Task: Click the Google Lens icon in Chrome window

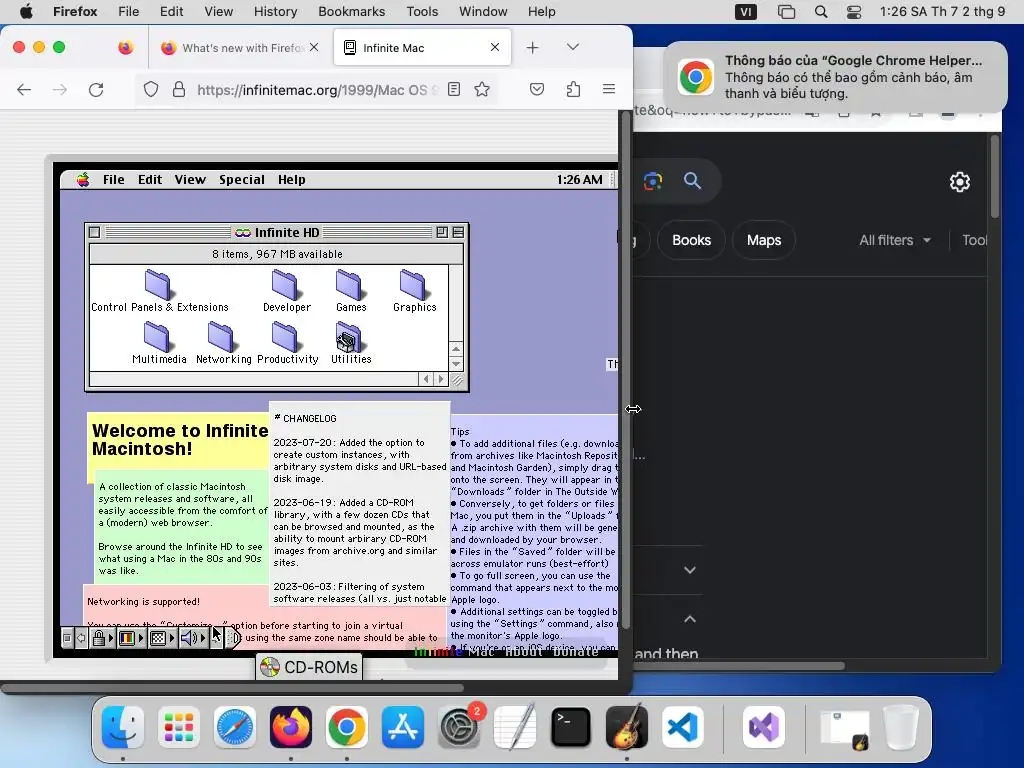Action: pyautogui.click(x=653, y=181)
